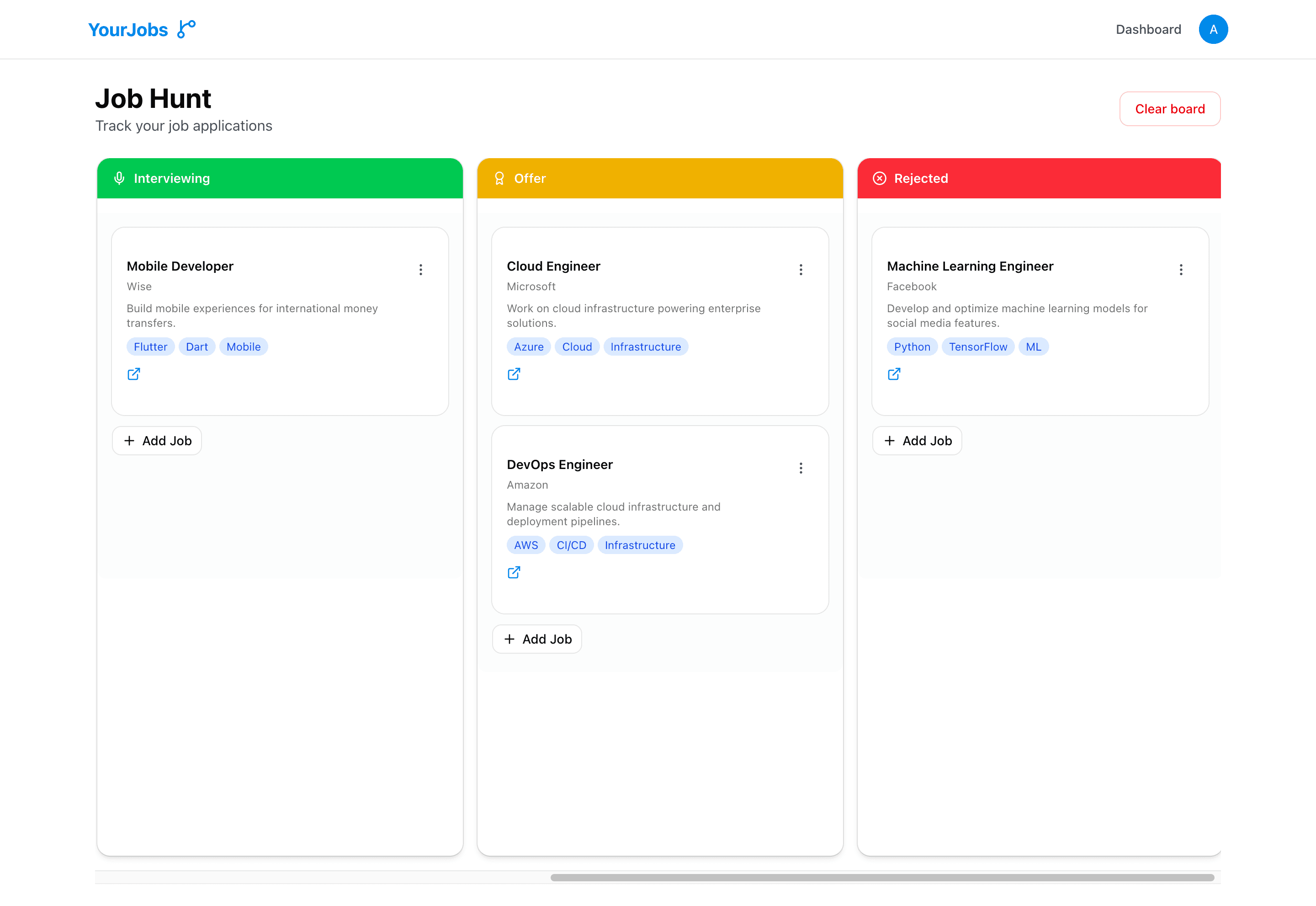Click the award ribbon icon in Offer header
1316x906 pixels.
coord(499,178)
